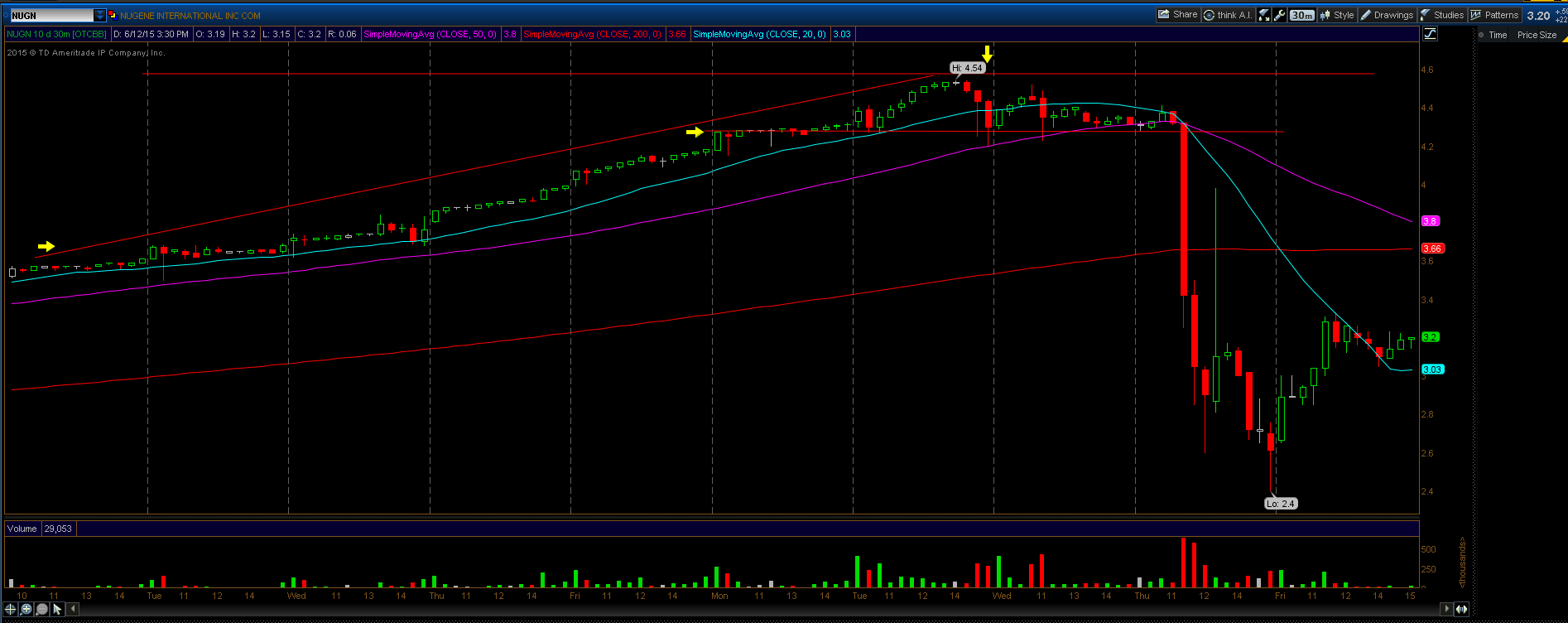This screenshot has height=623, width=1568.
Task: Click the 3.8 value in study header
Action: point(510,34)
